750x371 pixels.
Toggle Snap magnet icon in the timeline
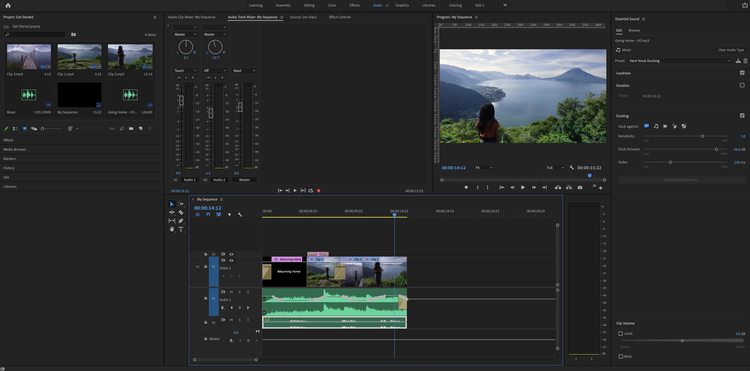click(208, 215)
